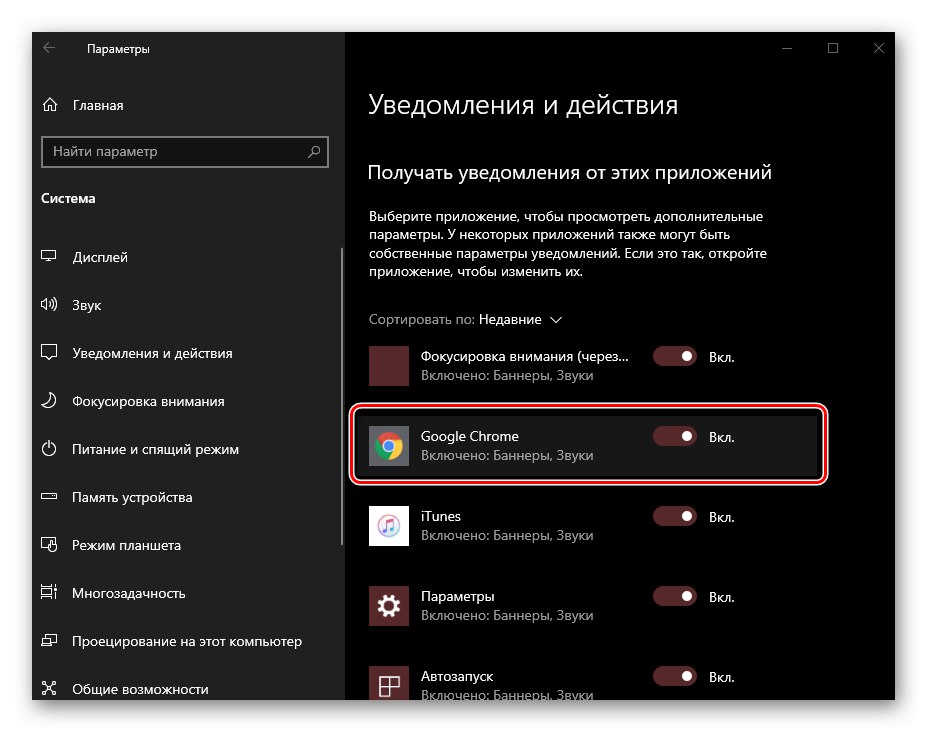Click the Power and sleep icon
Image resolution: width=927 pixels, height=732 pixels.
48,448
